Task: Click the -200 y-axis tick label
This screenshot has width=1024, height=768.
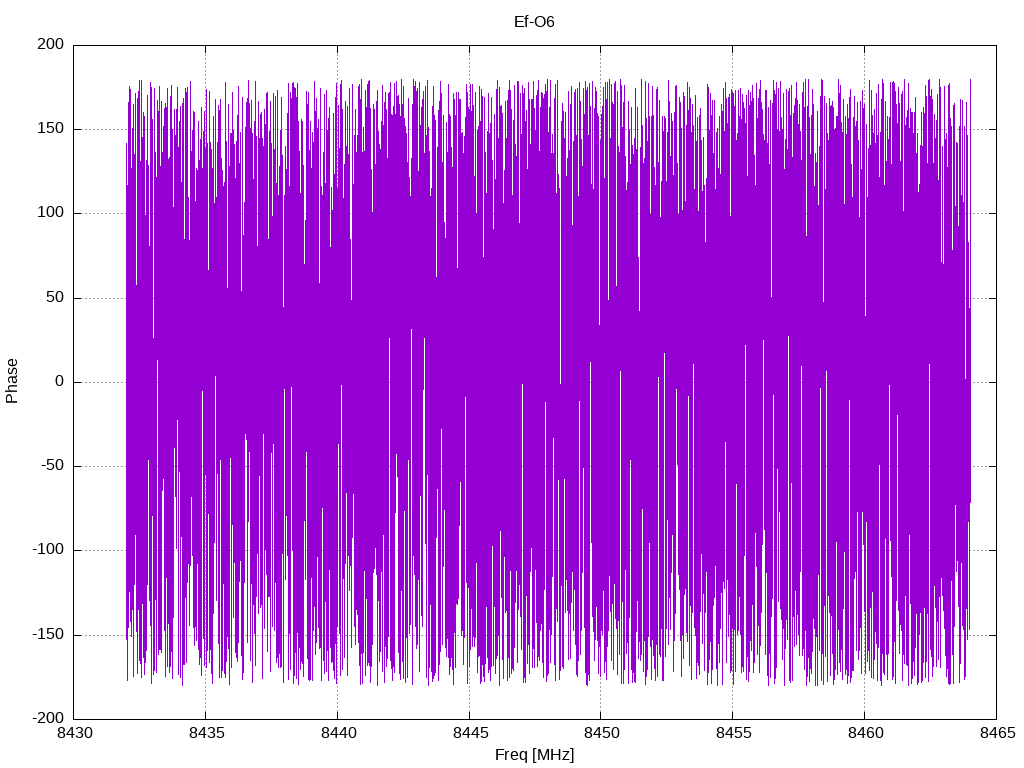Action: pos(49,718)
